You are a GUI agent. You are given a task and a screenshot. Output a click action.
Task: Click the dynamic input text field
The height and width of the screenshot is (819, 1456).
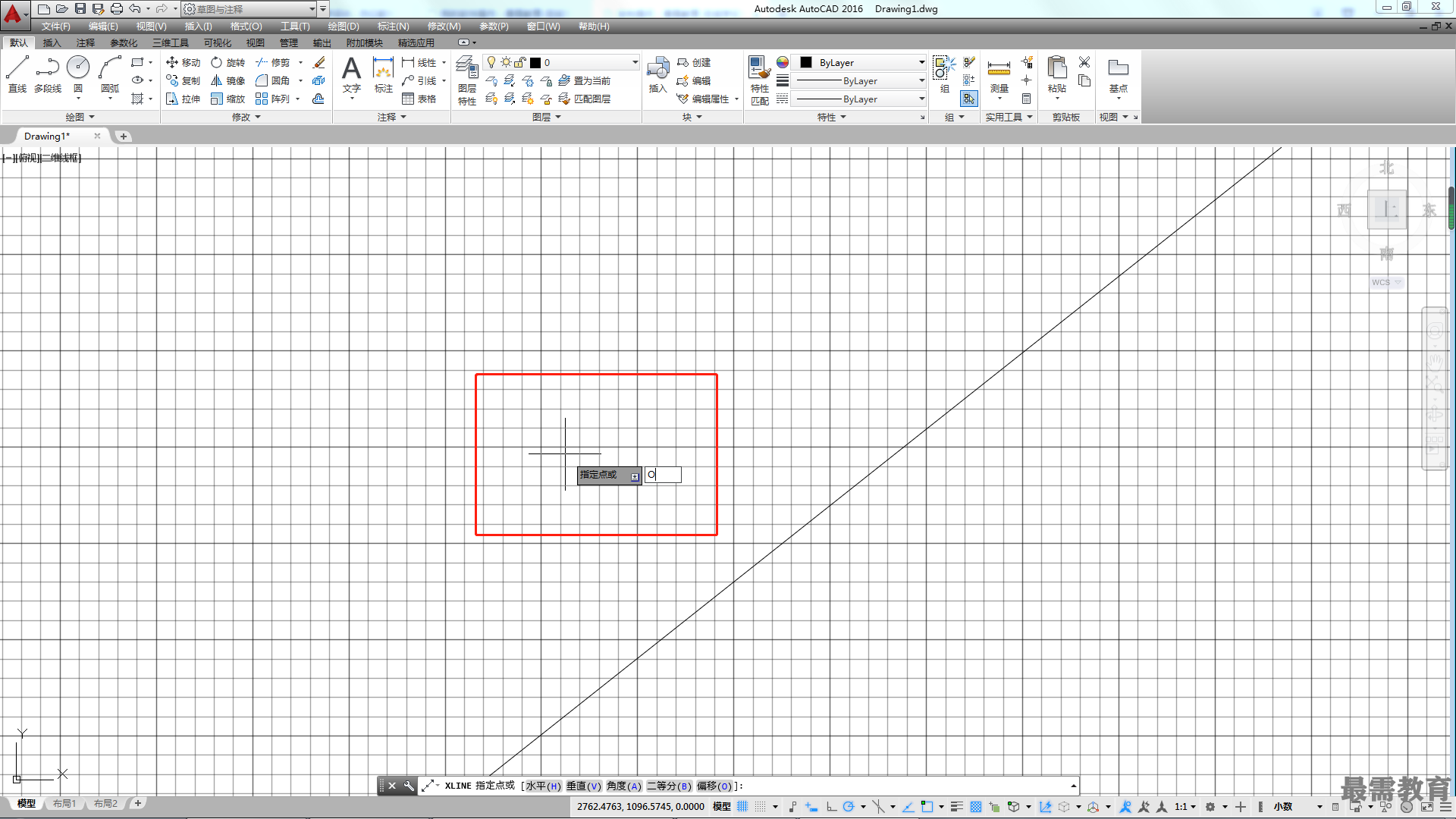pyautogui.click(x=663, y=475)
